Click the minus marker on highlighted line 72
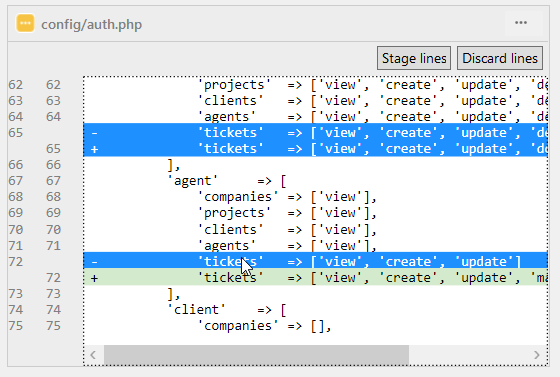The width and height of the screenshot is (560, 377). [x=94, y=262]
